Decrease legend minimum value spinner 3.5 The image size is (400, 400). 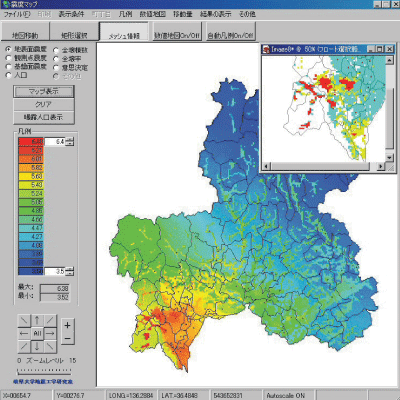pyautogui.click(x=70, y=273)
